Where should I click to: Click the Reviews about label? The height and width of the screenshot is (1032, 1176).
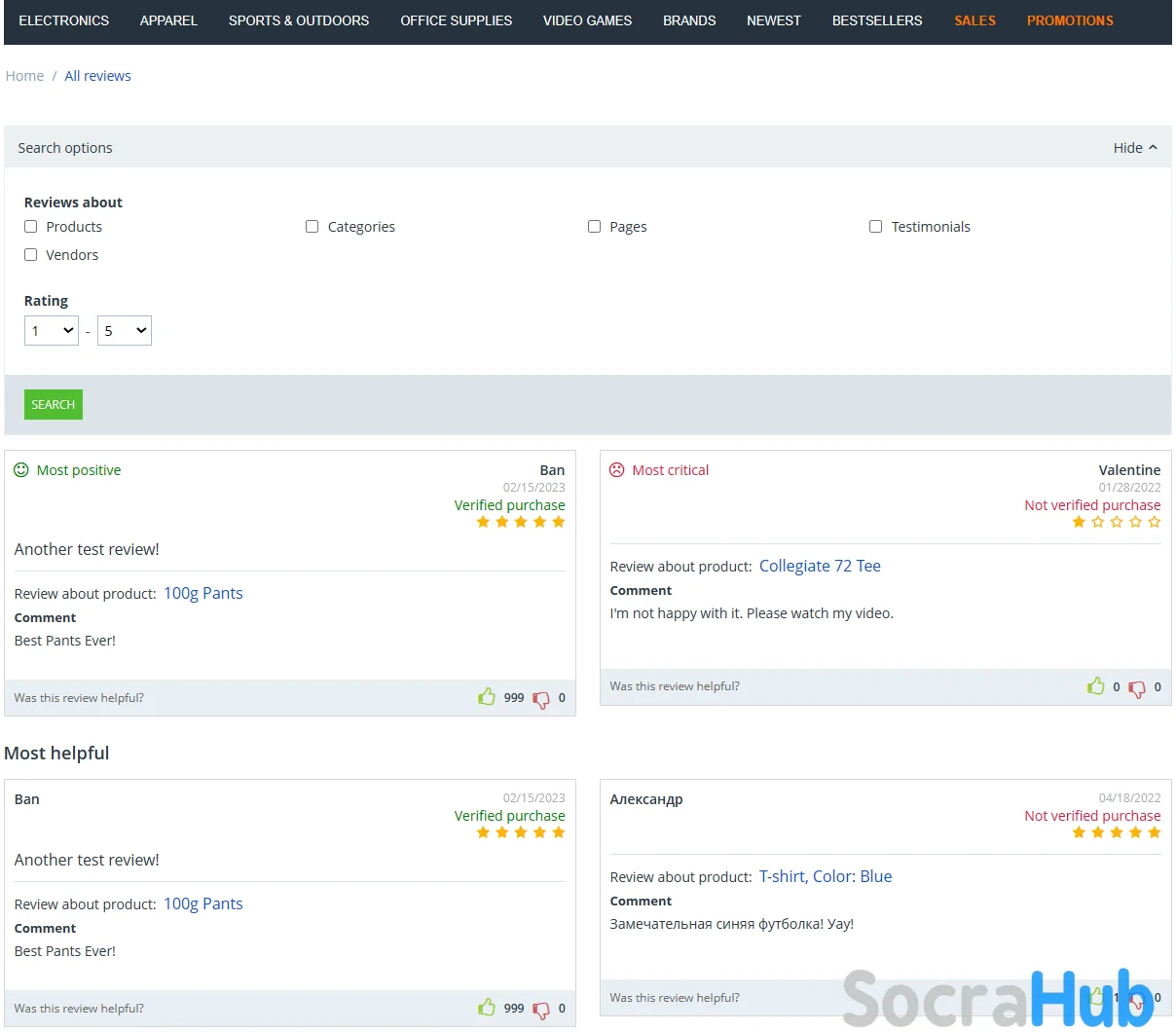(x=73, y=203)
